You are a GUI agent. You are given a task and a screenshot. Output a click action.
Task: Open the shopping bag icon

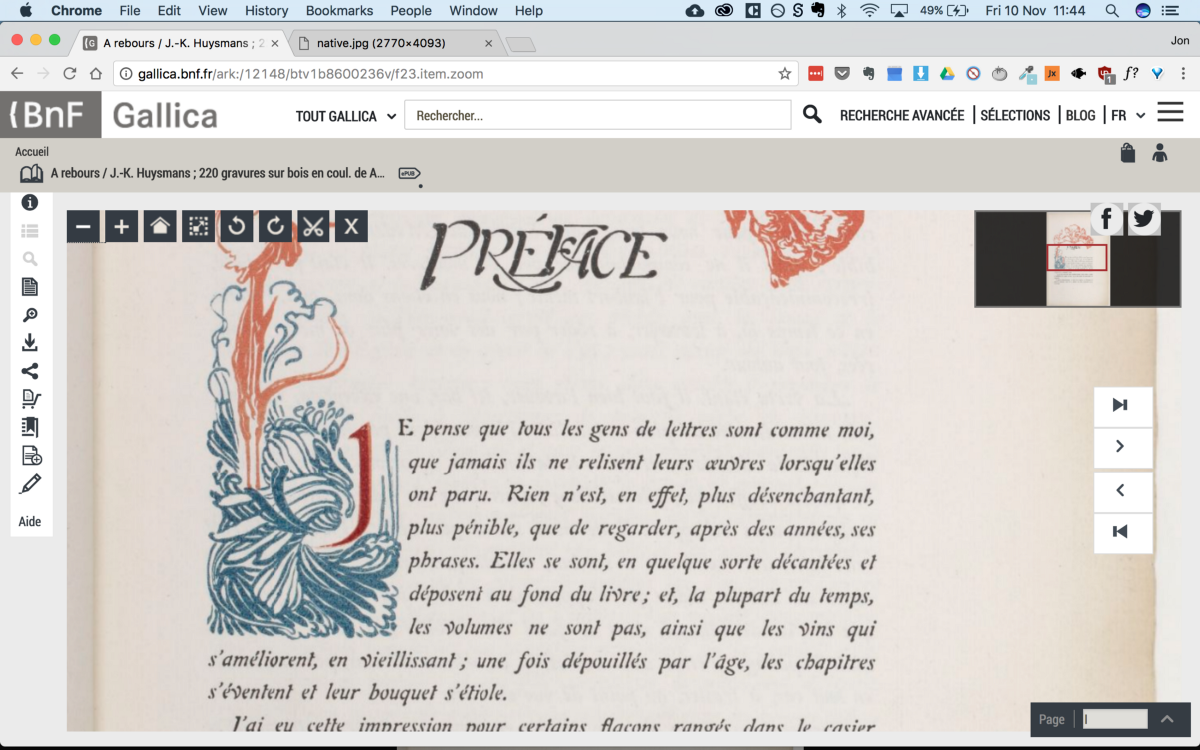tap(1128, 153)
